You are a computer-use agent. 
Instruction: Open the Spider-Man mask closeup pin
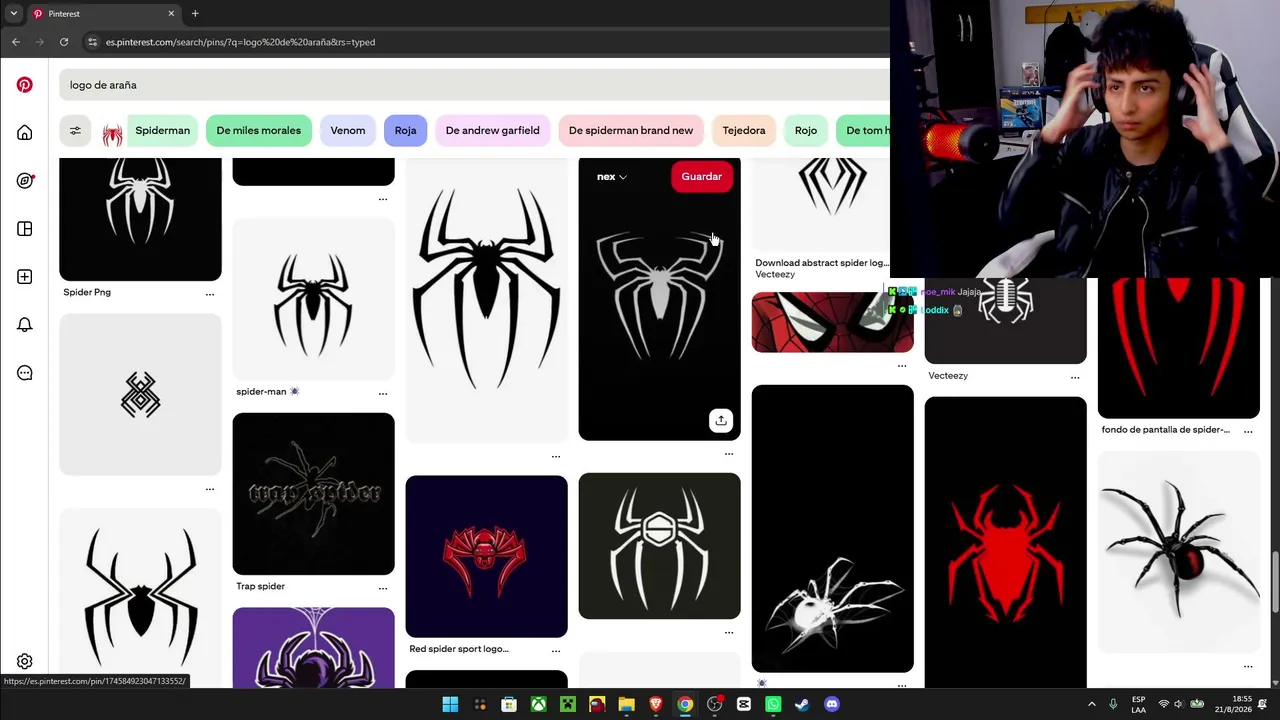pyautogui.click(x=833, y=322)
